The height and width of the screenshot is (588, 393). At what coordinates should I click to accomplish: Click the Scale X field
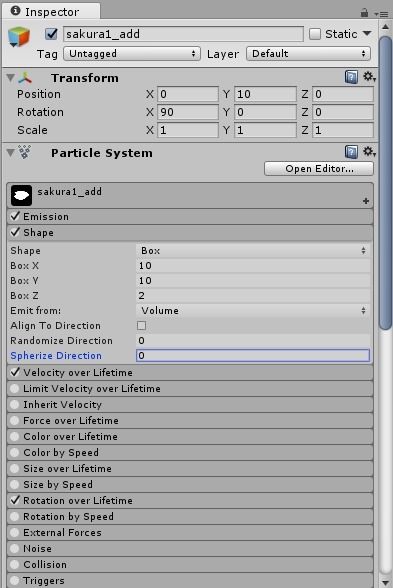pos(188,130)
